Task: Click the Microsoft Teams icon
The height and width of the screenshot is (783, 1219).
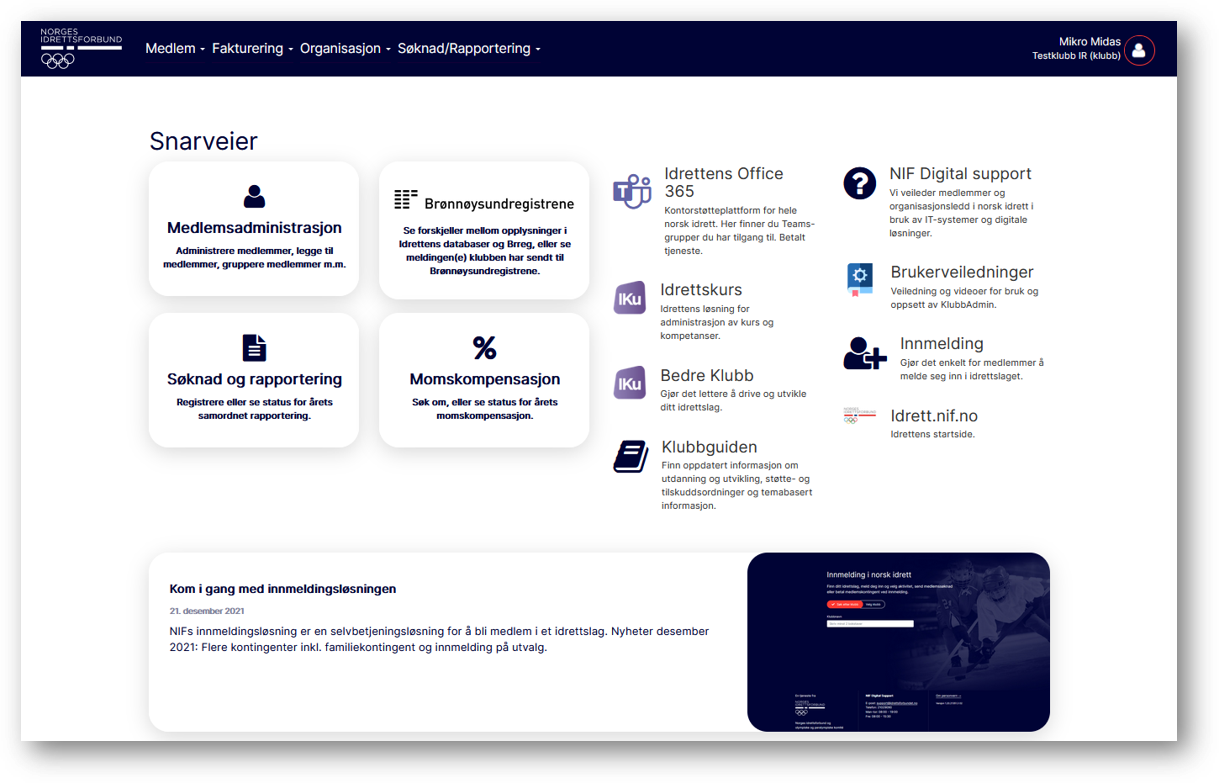Action: click(632, 191)
